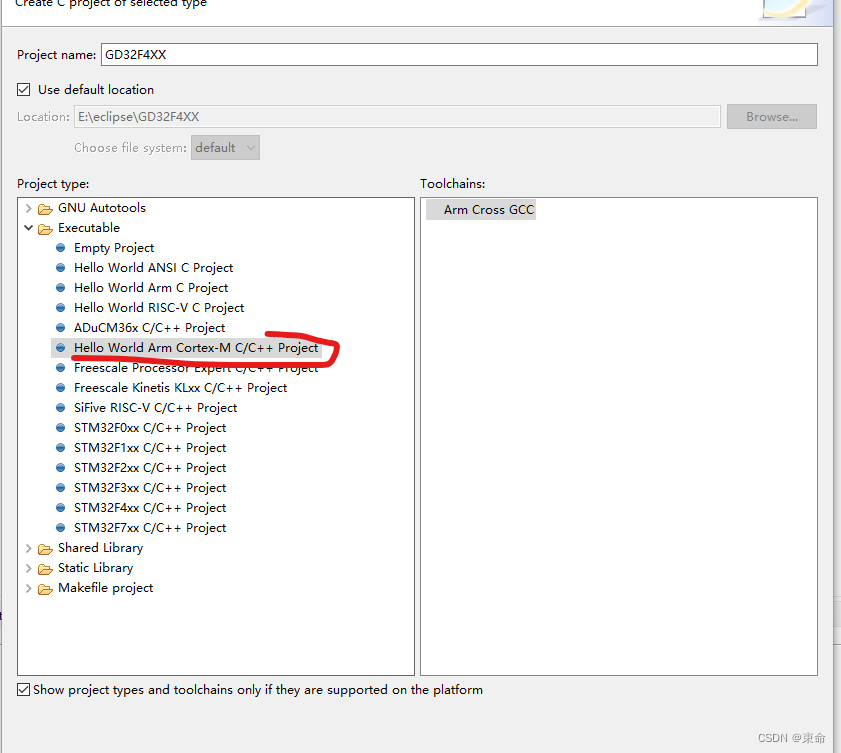Select STM32F2xx C/C++ Project

pyautogui.click(x=150, y=468)
